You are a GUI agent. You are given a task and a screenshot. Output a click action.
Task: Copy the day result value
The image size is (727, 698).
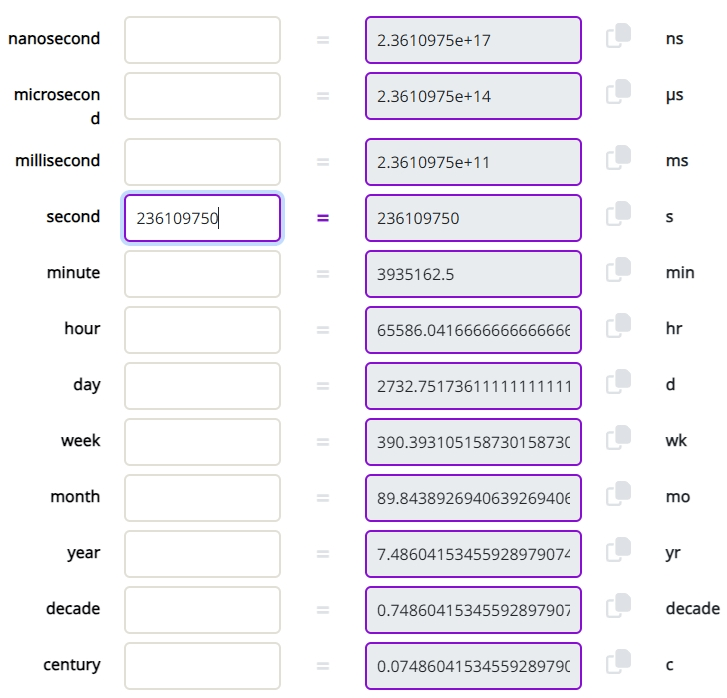[x=619, y=381]
